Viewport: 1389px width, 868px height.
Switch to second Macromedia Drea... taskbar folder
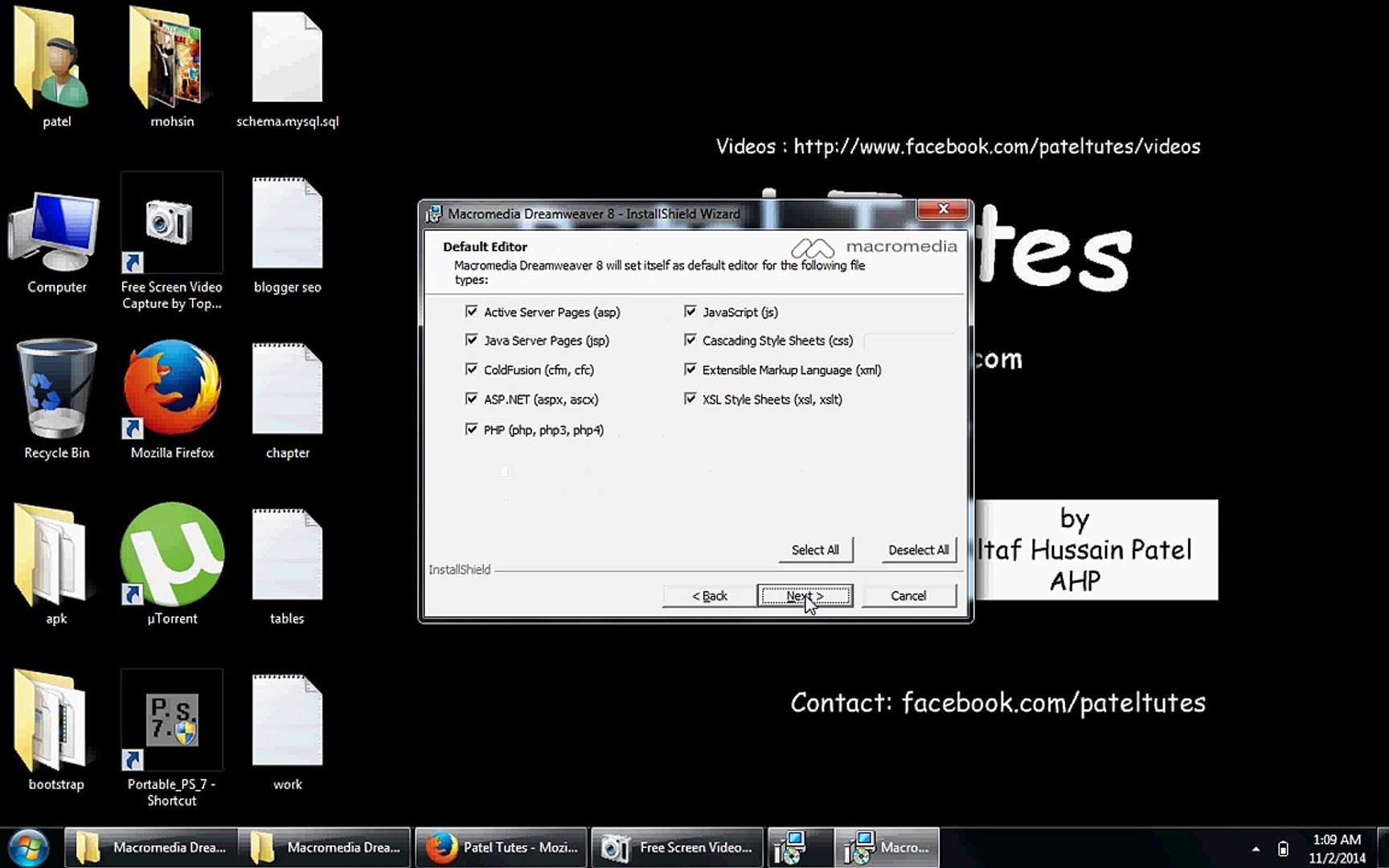[x=326, y=848]
